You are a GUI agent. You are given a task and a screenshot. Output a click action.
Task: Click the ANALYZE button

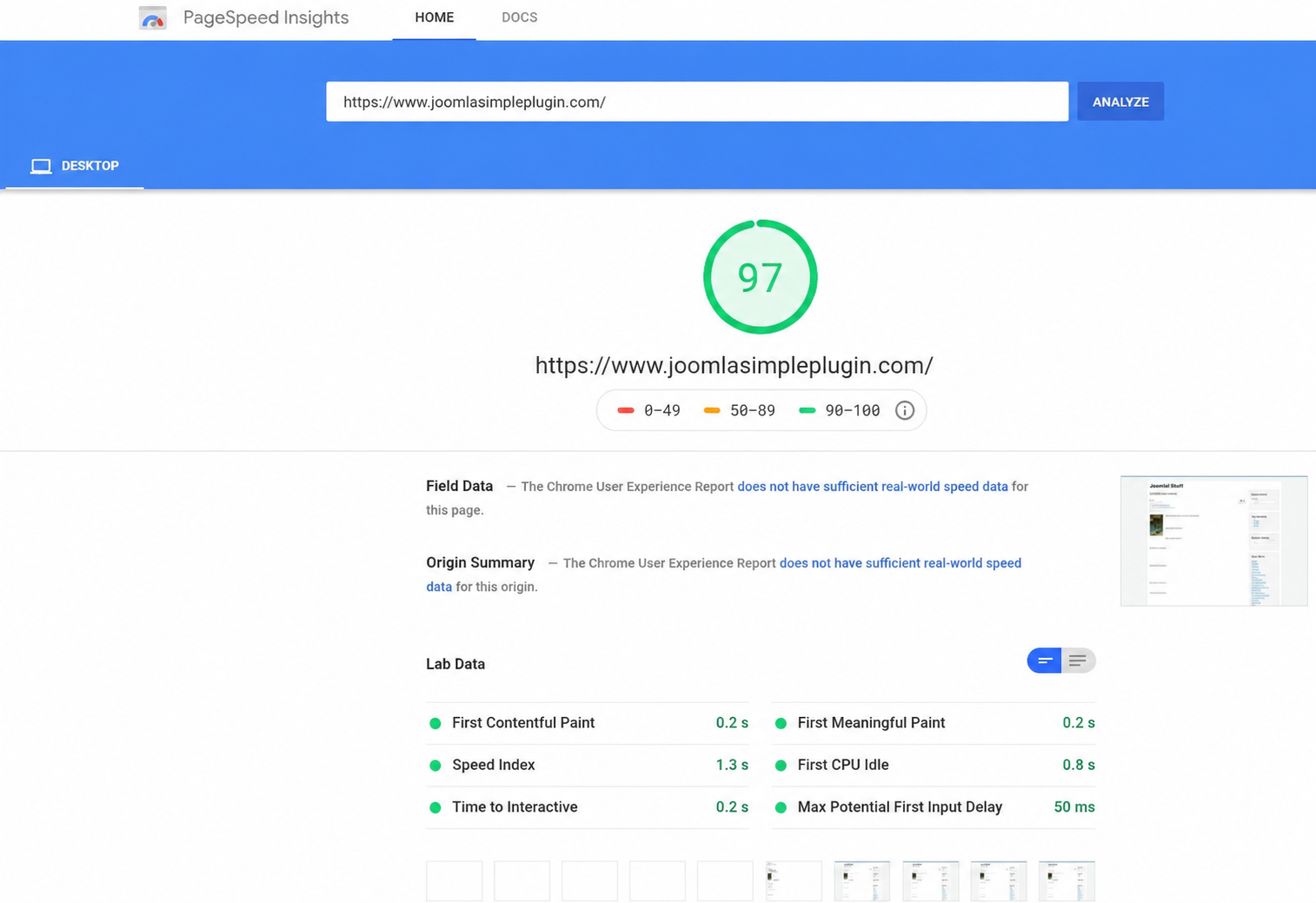(1120, 102)
